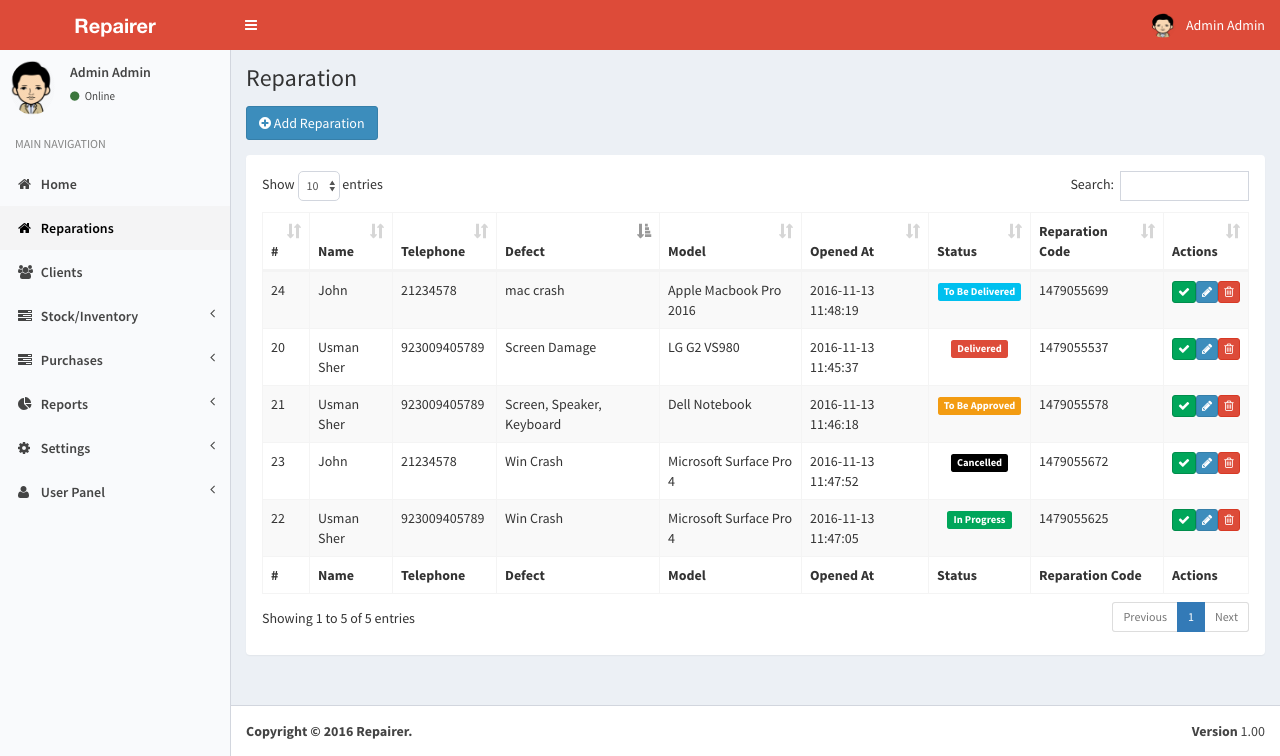The height and width of the screenshot is (756, 1280).
Task: Delete the In Progress reparation 22
Action: point(1229,520)
